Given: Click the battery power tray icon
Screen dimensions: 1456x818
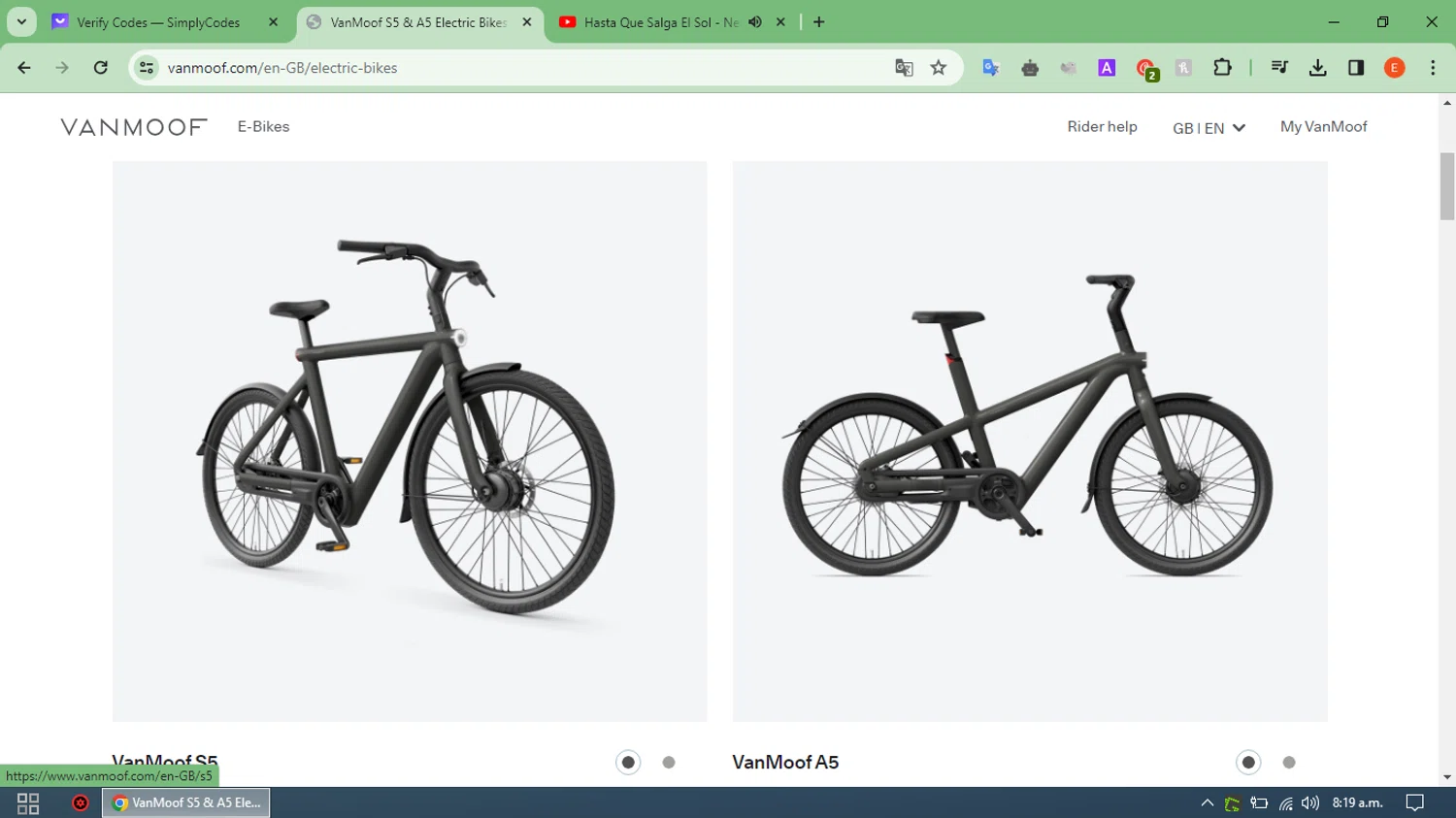Looking at the screenshot, I should tap(1259, 803).
